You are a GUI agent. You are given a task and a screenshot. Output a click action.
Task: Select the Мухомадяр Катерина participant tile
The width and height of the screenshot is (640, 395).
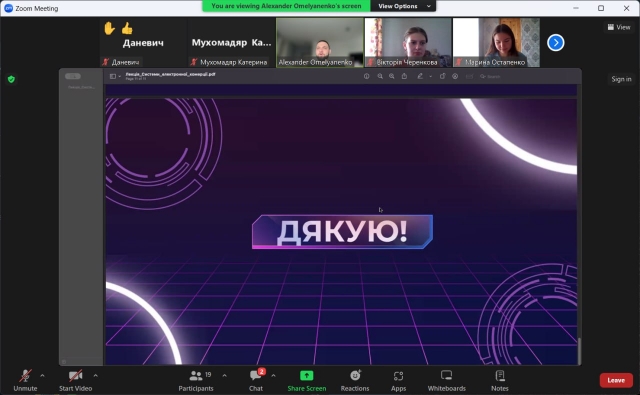231,42
